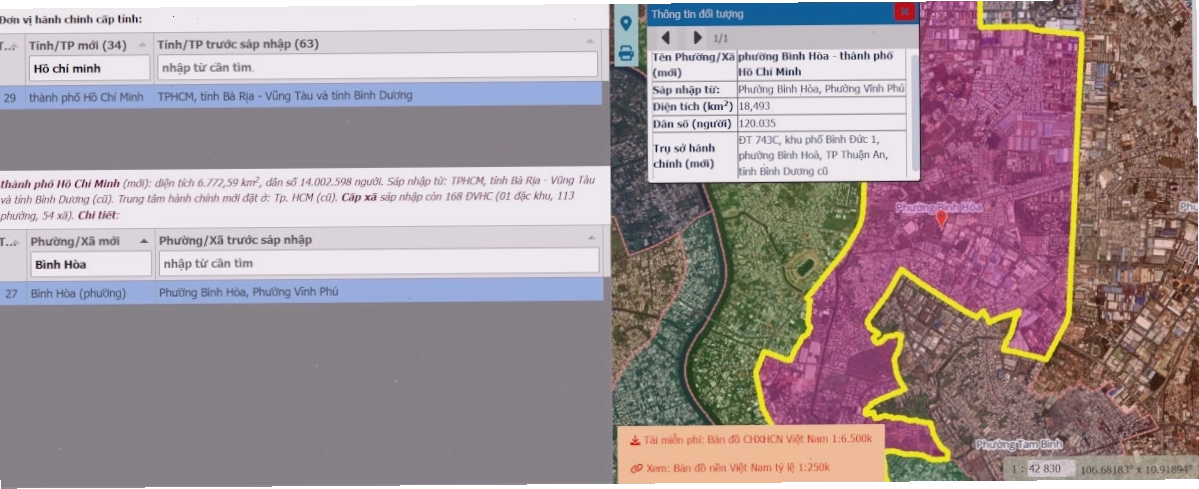Go to previous object with left arrow
Screen dimensions: 1199x489
click(x=665, y=37)
